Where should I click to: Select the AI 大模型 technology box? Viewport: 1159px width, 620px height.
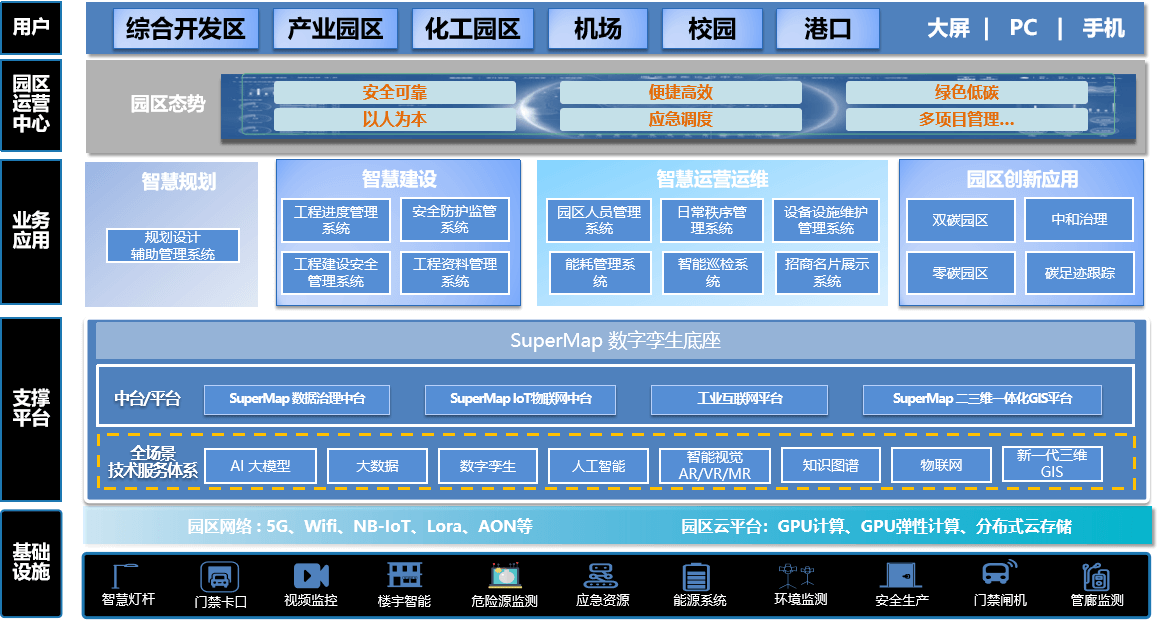(x=260, y=466)
